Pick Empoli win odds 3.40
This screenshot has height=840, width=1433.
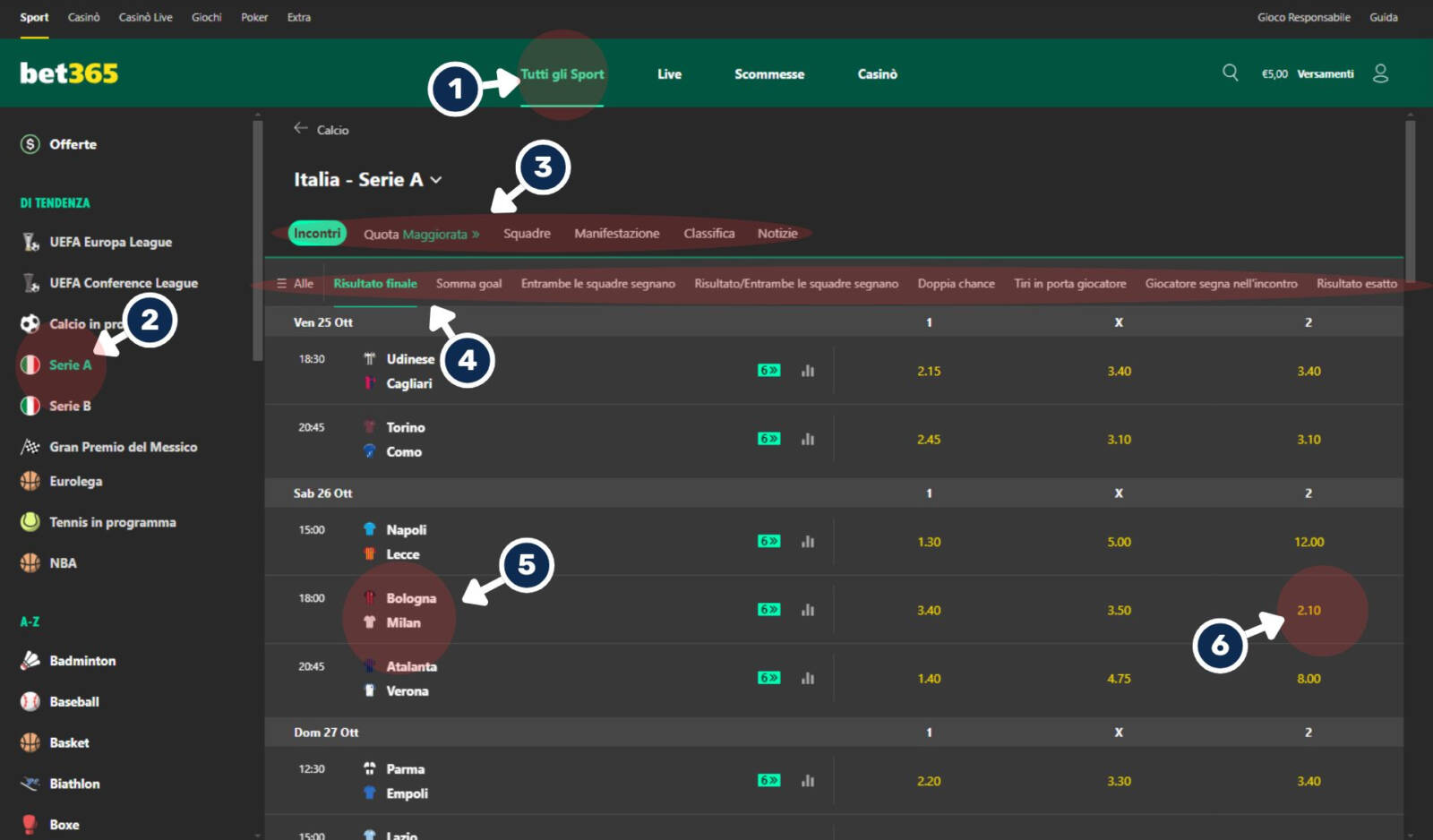tap(1309, 781)
